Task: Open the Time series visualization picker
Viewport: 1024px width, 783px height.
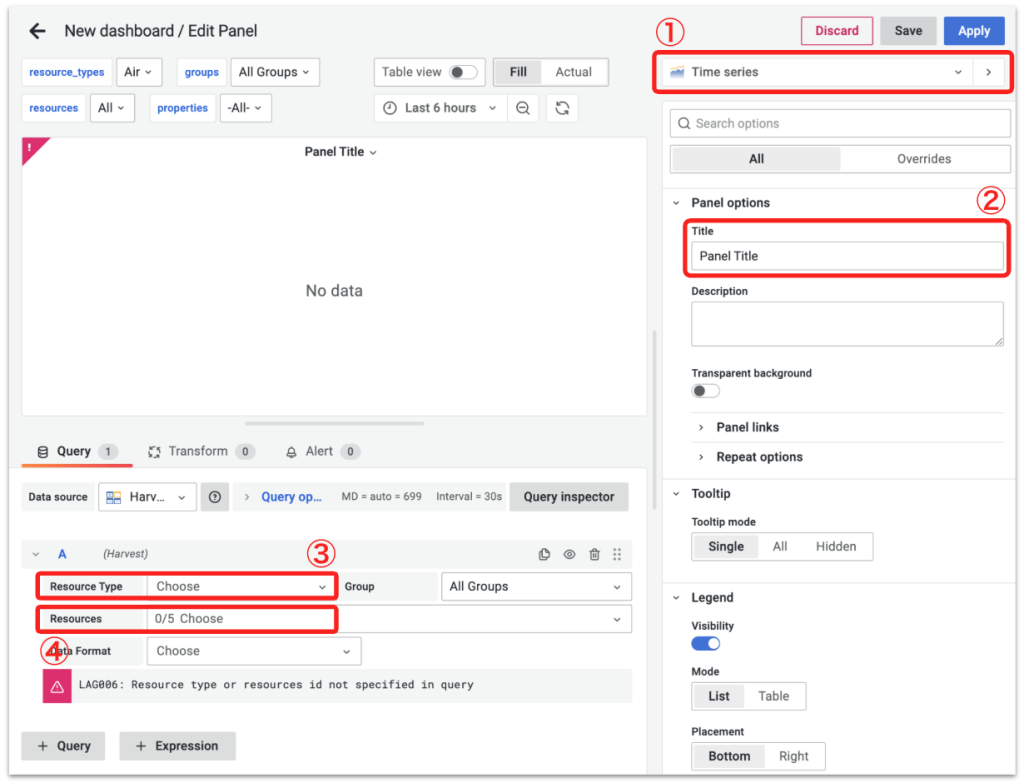Action: 818,72
